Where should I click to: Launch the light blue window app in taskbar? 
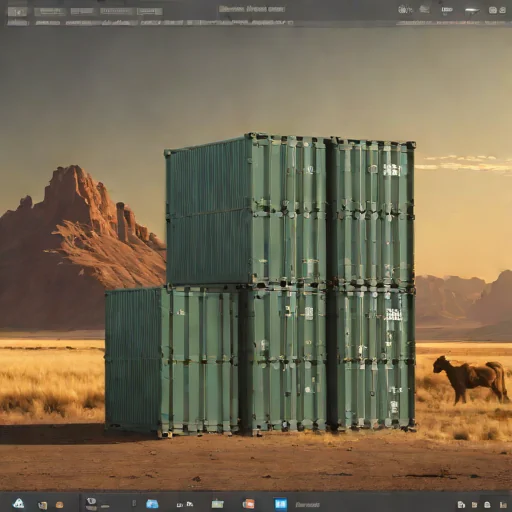152,504
